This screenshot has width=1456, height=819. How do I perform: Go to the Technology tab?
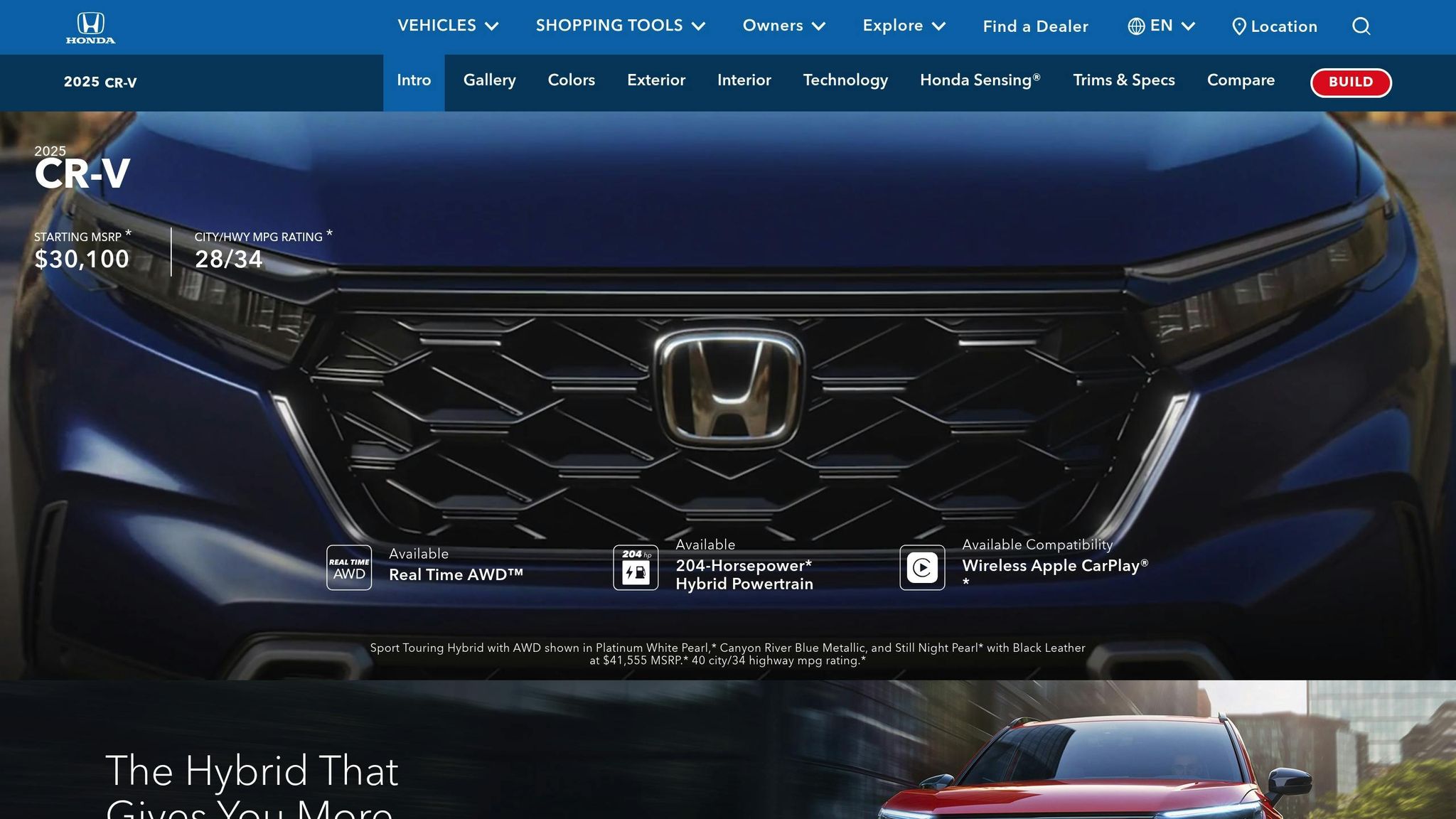[x=845, y=80]
